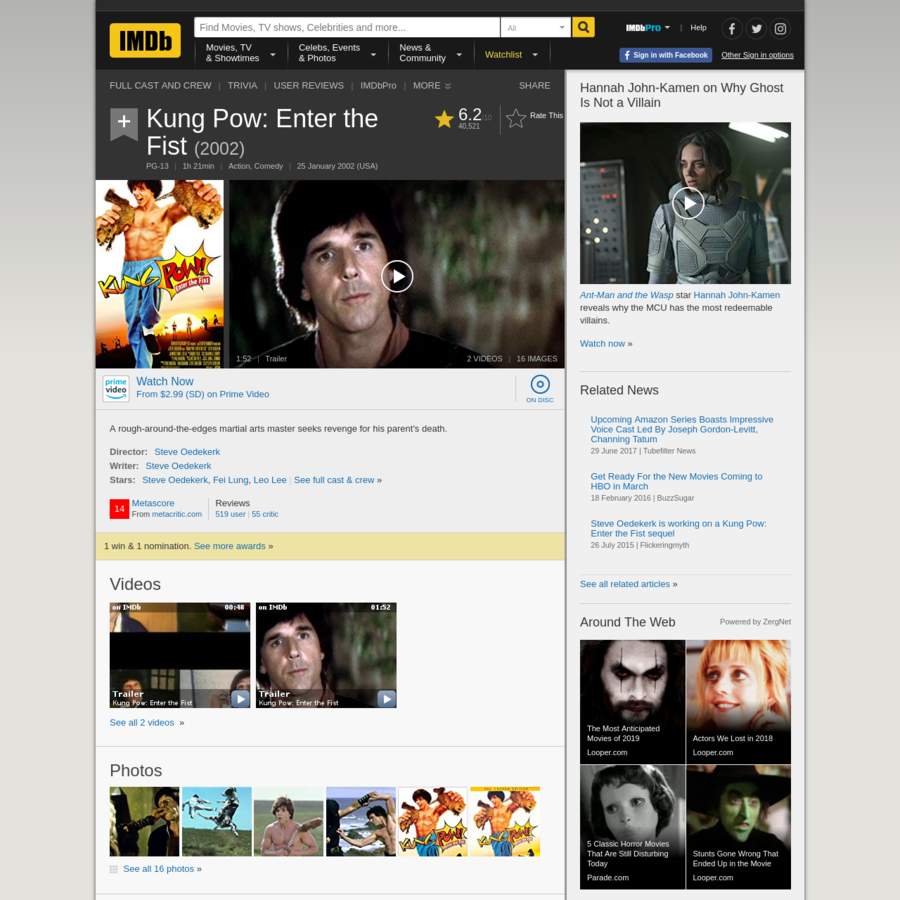Viewport: 900px width, 900px height.
Task: Click the yellow search magnifier button
Action: (583, 27)
